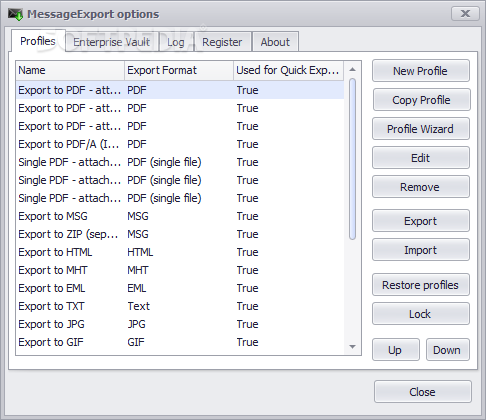Click the vertical scrollbar thumb of profile list
486x420 pixels.
tap(352, 159)
